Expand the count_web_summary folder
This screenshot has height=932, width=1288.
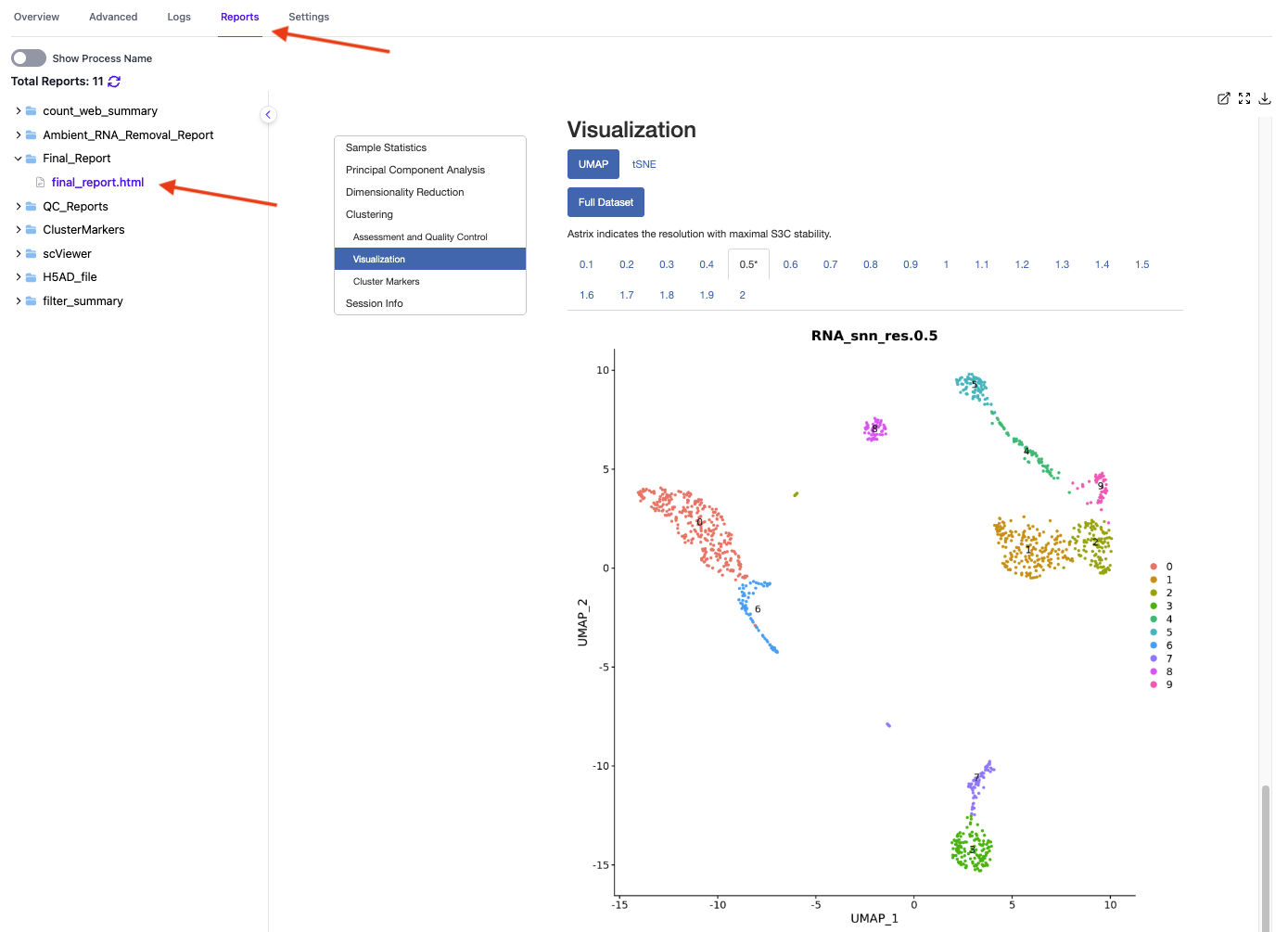[18, 111]
